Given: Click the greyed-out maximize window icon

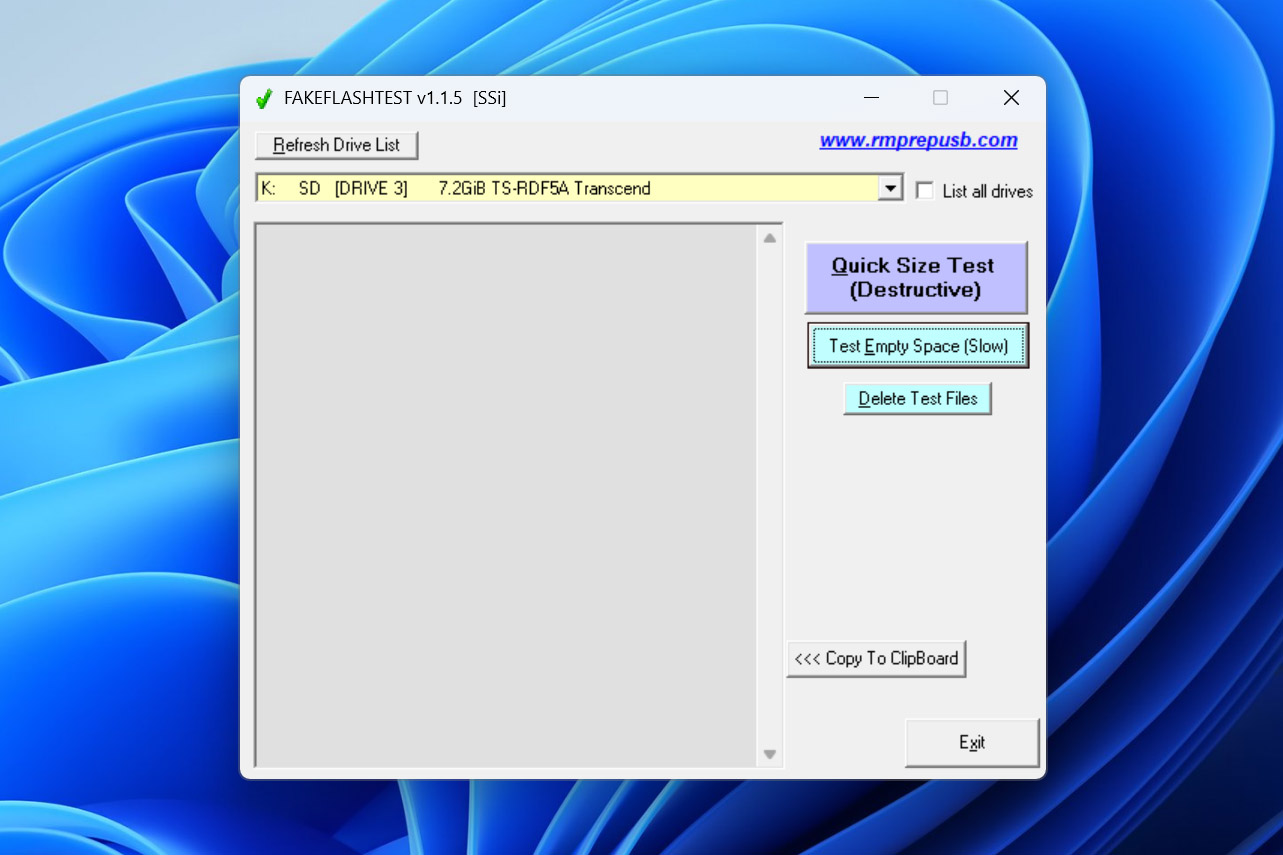Looking at the screenshot, I should point(940,98).
